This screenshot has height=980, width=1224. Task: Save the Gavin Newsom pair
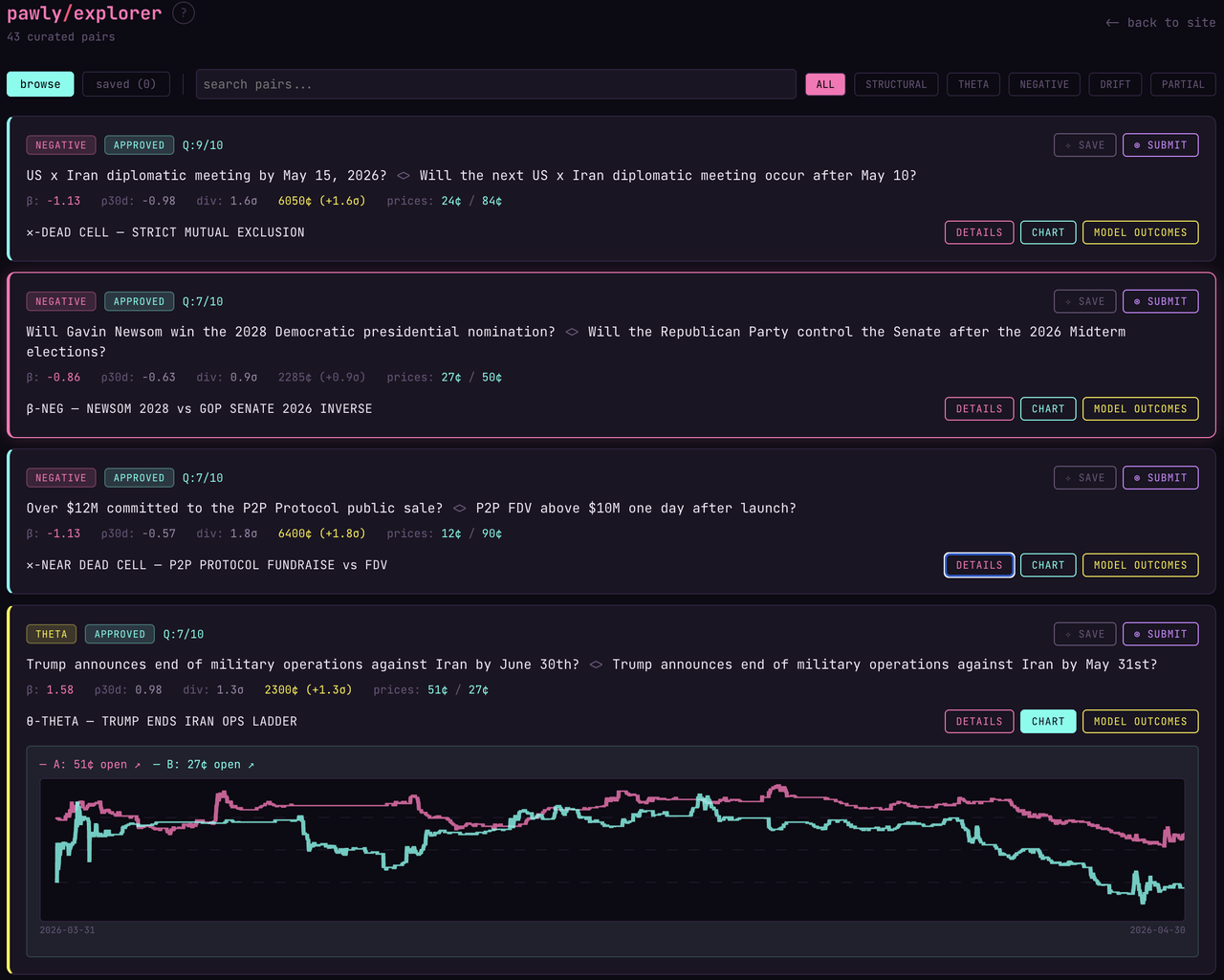pos(1084,301)
